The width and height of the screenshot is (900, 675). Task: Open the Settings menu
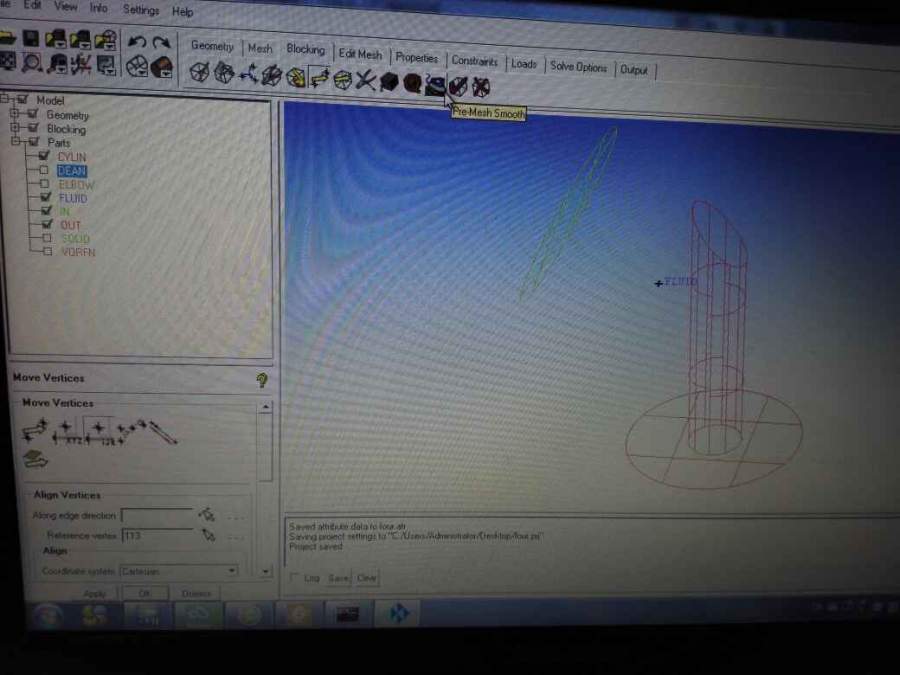click(x=141, y=10)
